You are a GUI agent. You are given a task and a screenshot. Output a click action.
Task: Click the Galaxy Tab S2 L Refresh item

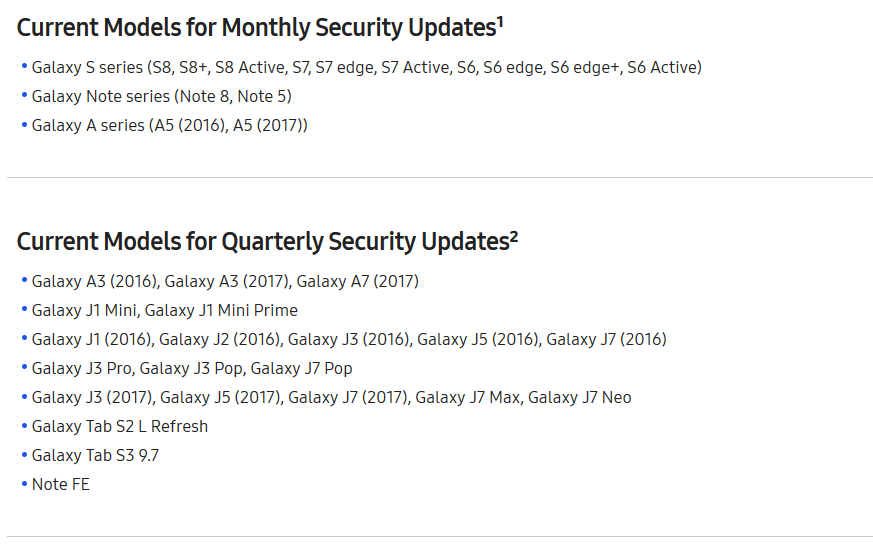pos(120,426)
